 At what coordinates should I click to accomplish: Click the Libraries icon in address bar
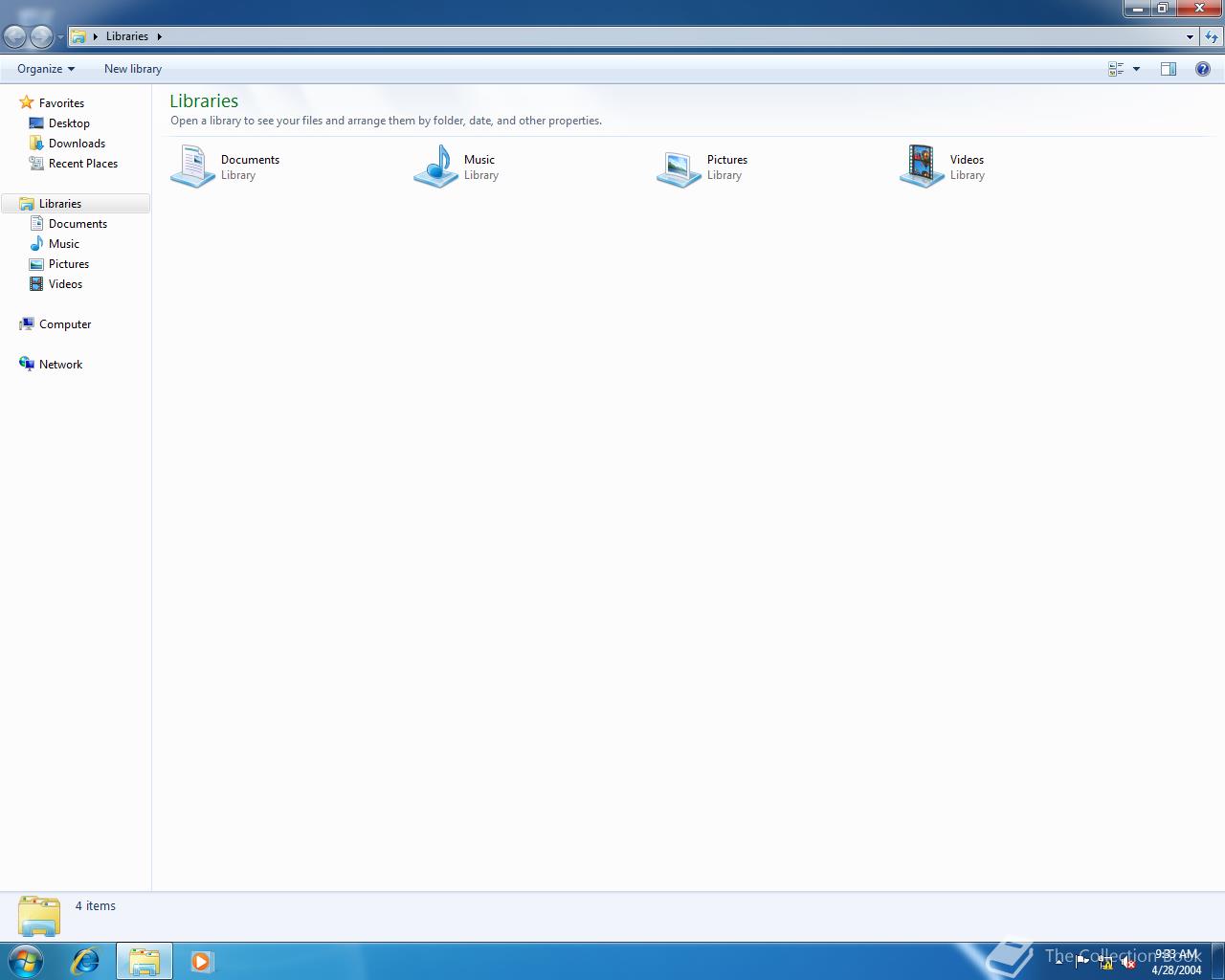[x=79, y=36]
